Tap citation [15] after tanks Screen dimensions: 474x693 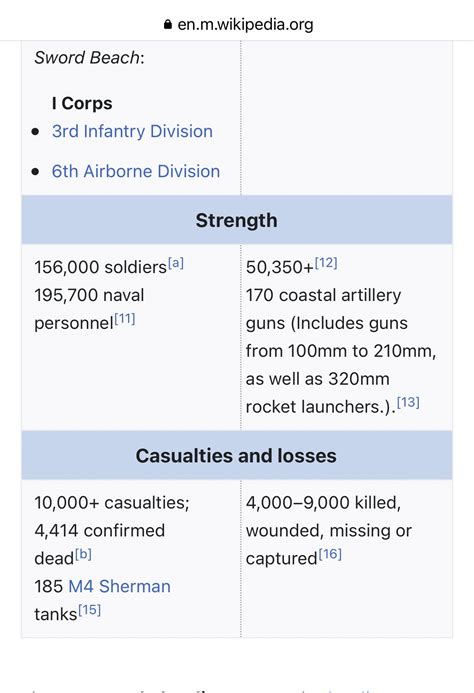point(90,610)
